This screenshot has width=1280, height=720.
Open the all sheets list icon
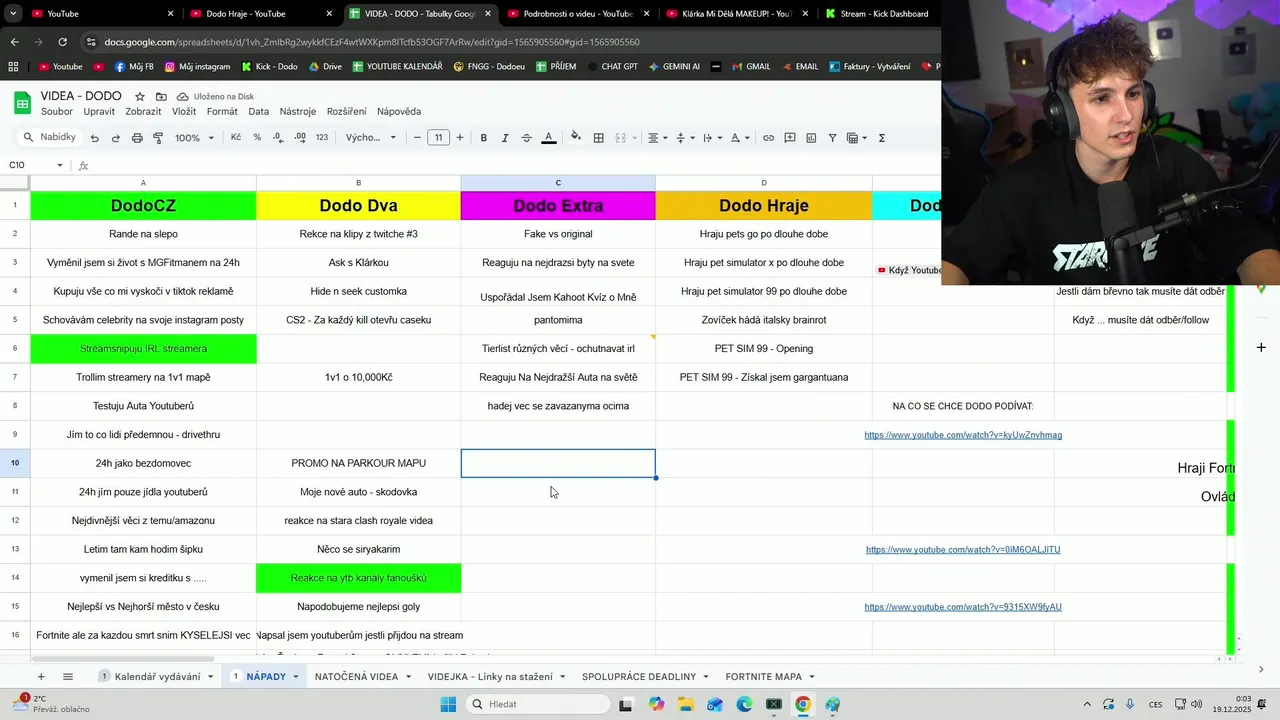pos(68,677)
